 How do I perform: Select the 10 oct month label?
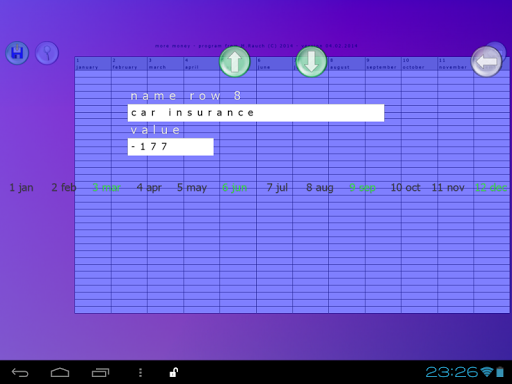tap(405, 188)
